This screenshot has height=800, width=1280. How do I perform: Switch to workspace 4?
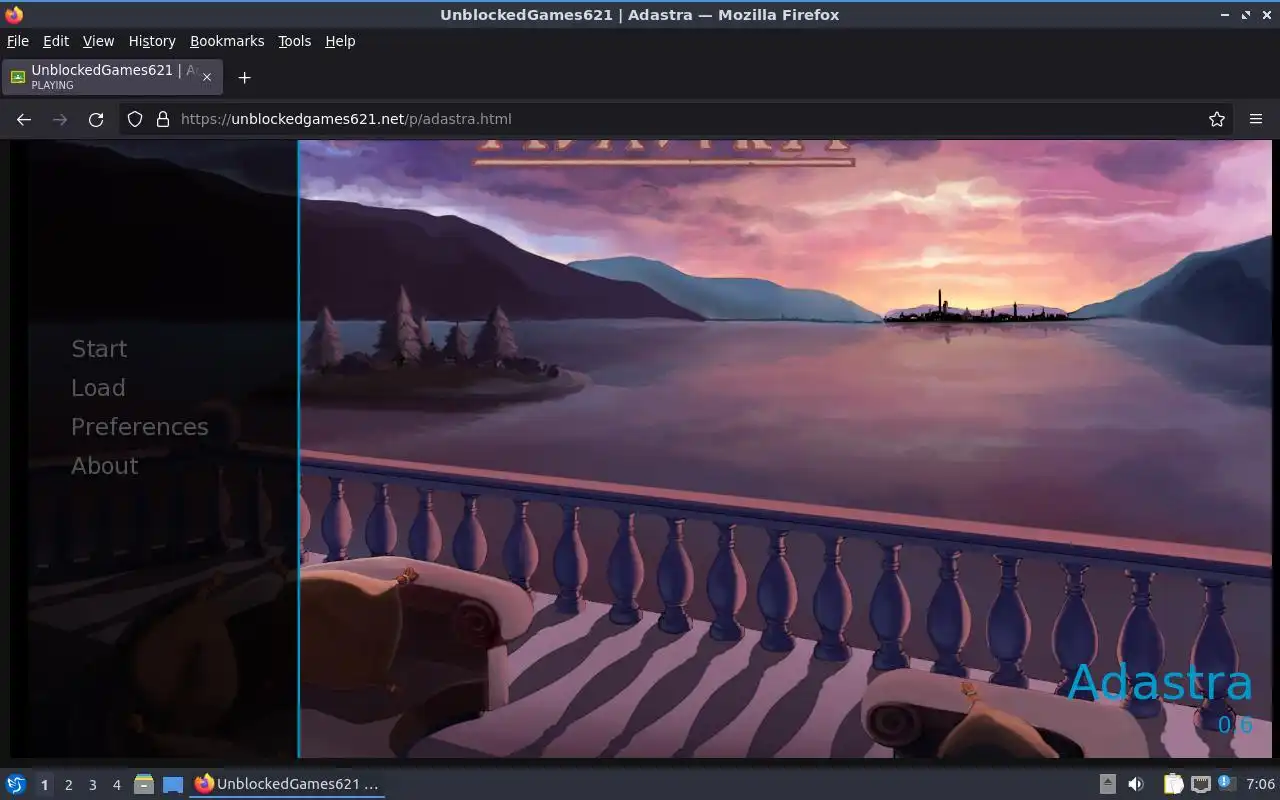click(x=117, y=785)
